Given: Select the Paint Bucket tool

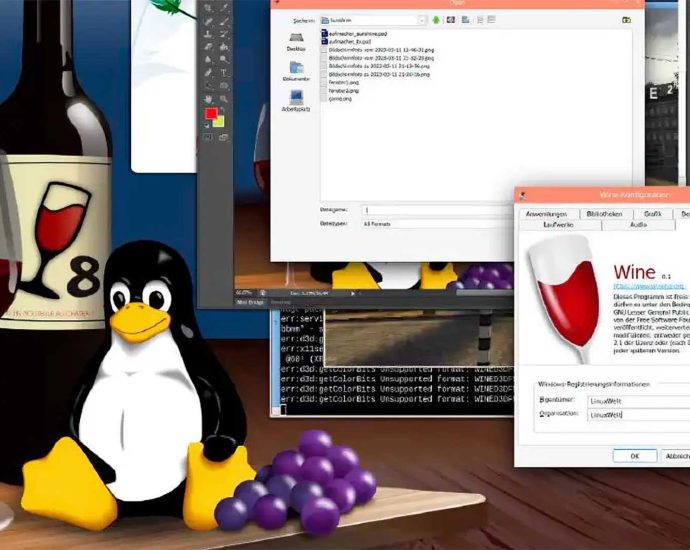Looking at the screenshot, I should [x=224, y=47].
